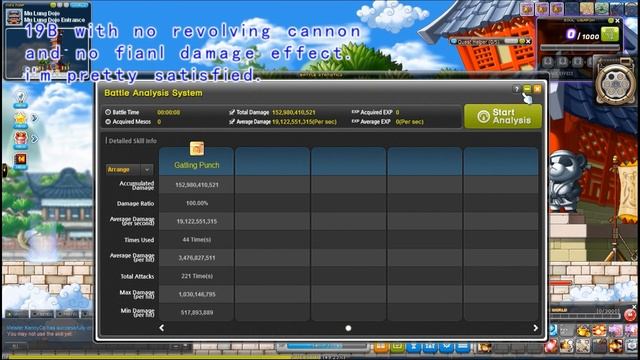
Task: Click the Quest Helper chat bubble icon
Action: click(453, 41)
